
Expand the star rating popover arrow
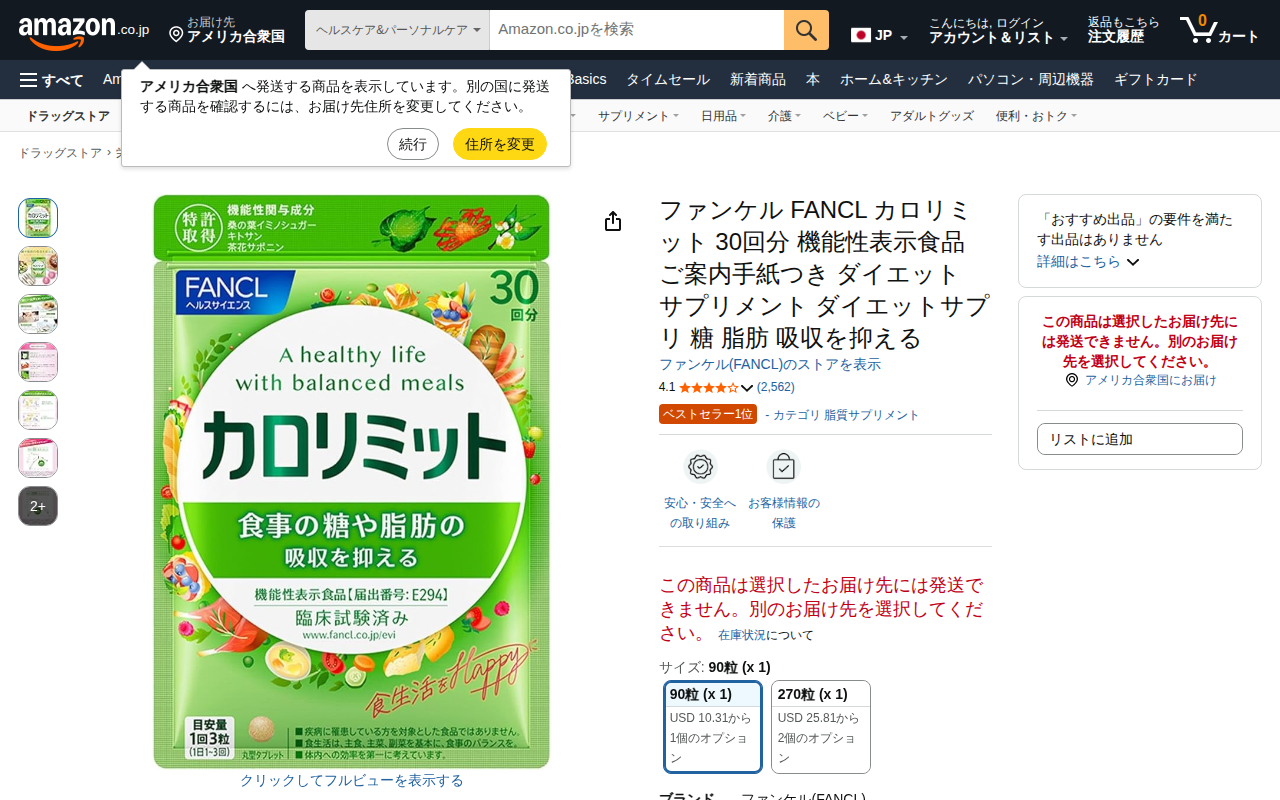coord(747,388)
